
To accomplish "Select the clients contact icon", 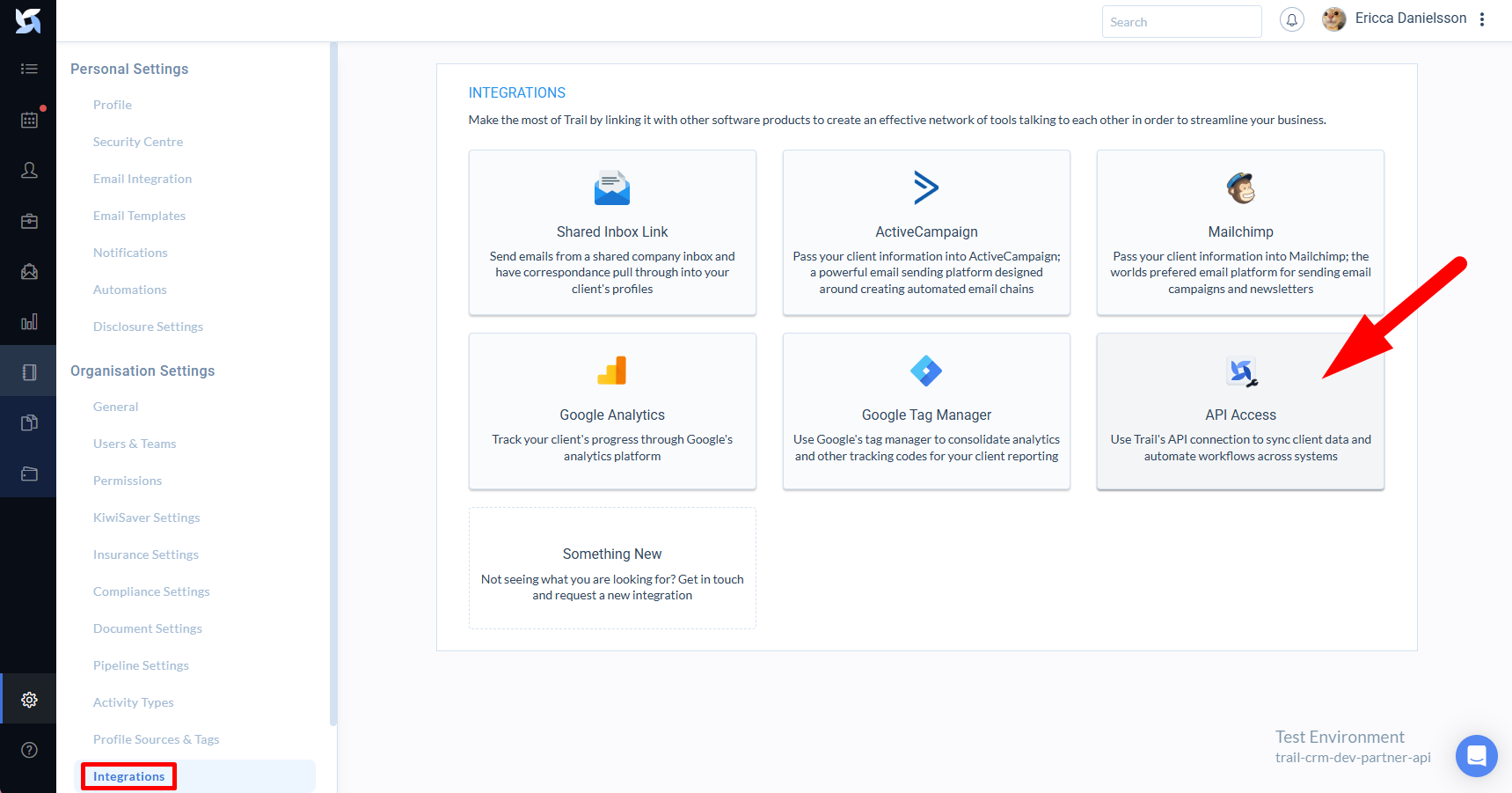I will tap(29, 170).
